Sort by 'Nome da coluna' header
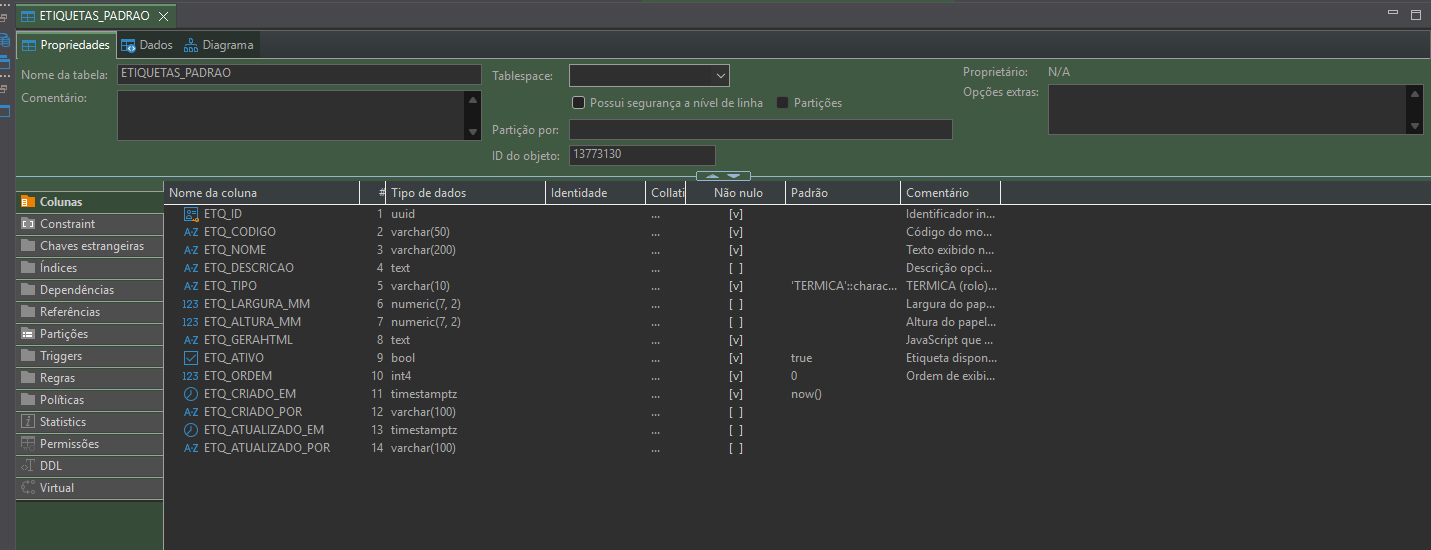The image size is (1431, 550). [x=262, y=193]
